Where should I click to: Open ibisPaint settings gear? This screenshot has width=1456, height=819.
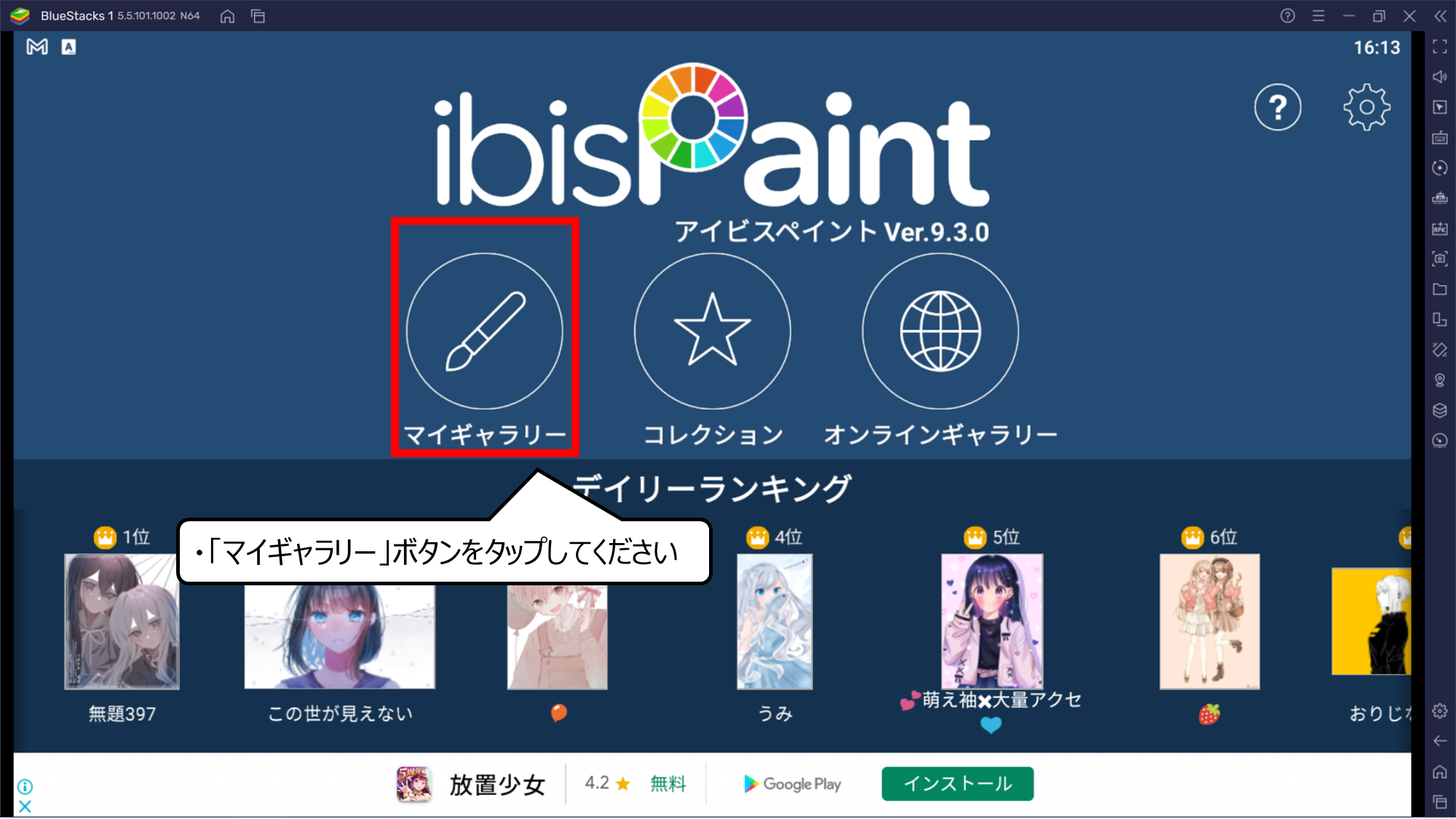[1366, 108]
